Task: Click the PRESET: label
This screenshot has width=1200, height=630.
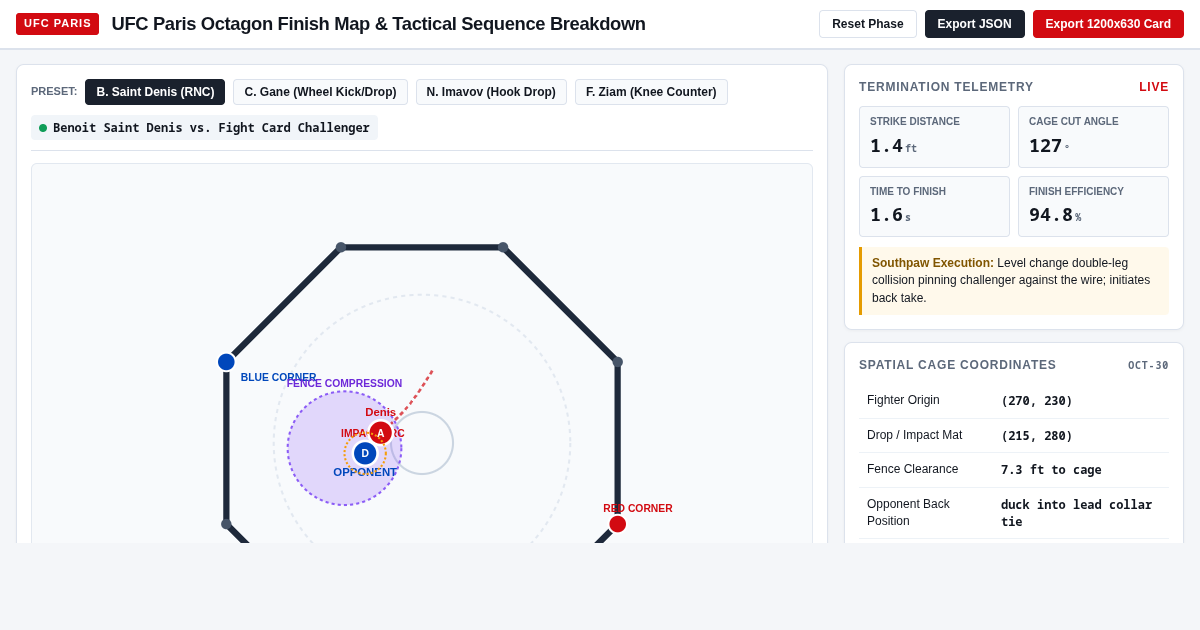Action: pos(54,91)
